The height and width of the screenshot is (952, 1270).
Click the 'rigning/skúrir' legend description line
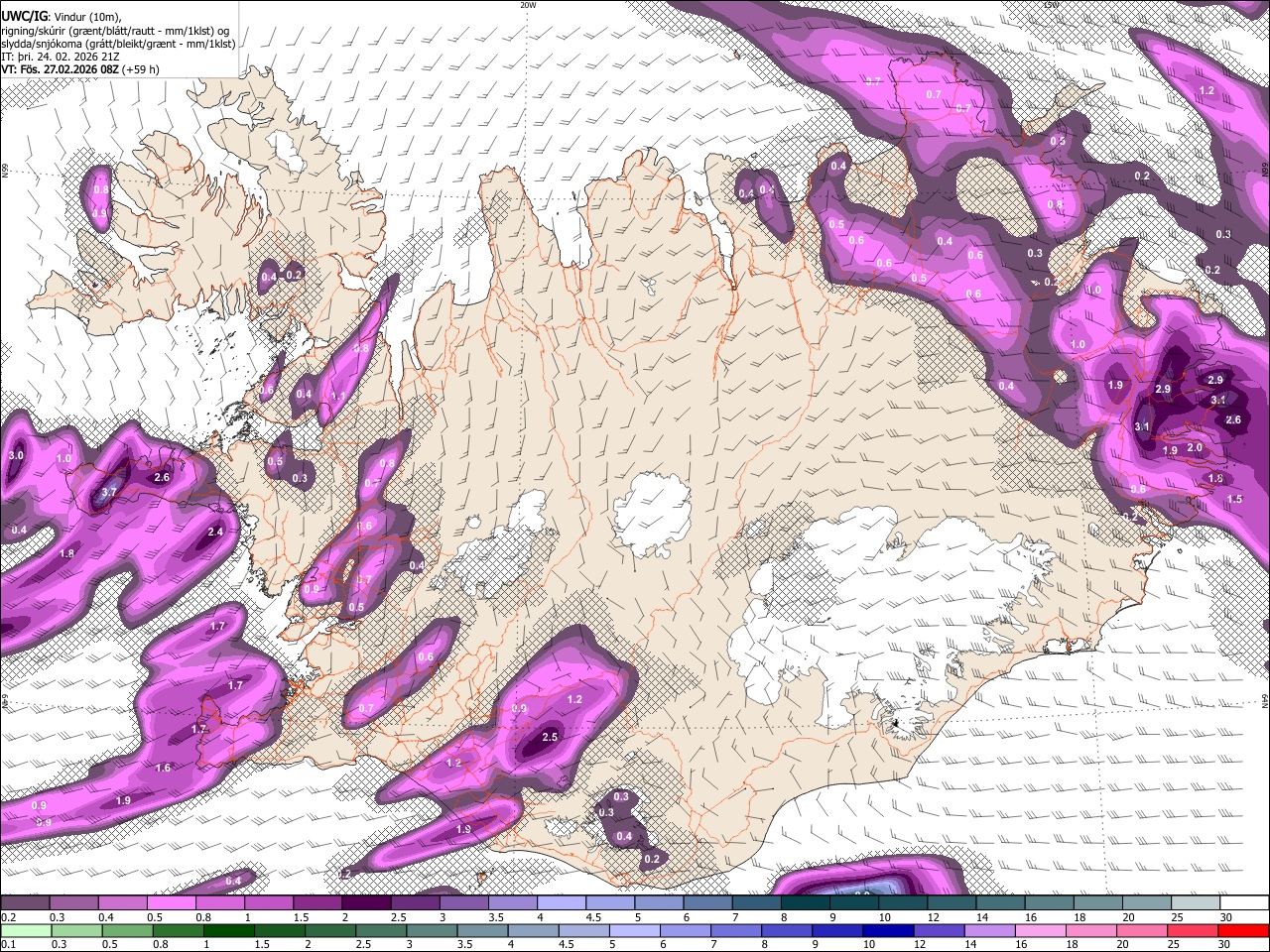coord(116,30)
